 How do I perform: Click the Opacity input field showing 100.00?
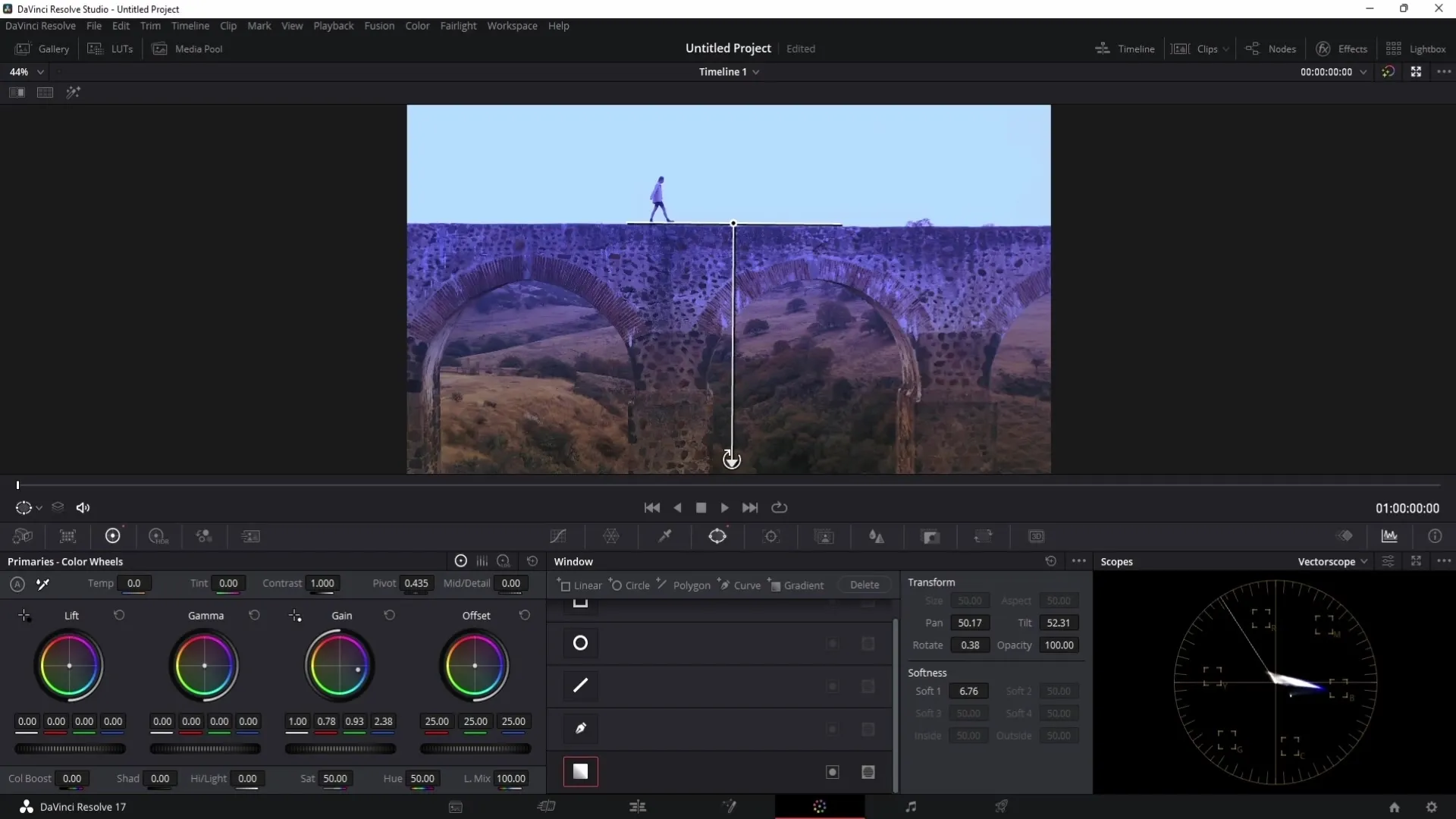click(1059, 645)
